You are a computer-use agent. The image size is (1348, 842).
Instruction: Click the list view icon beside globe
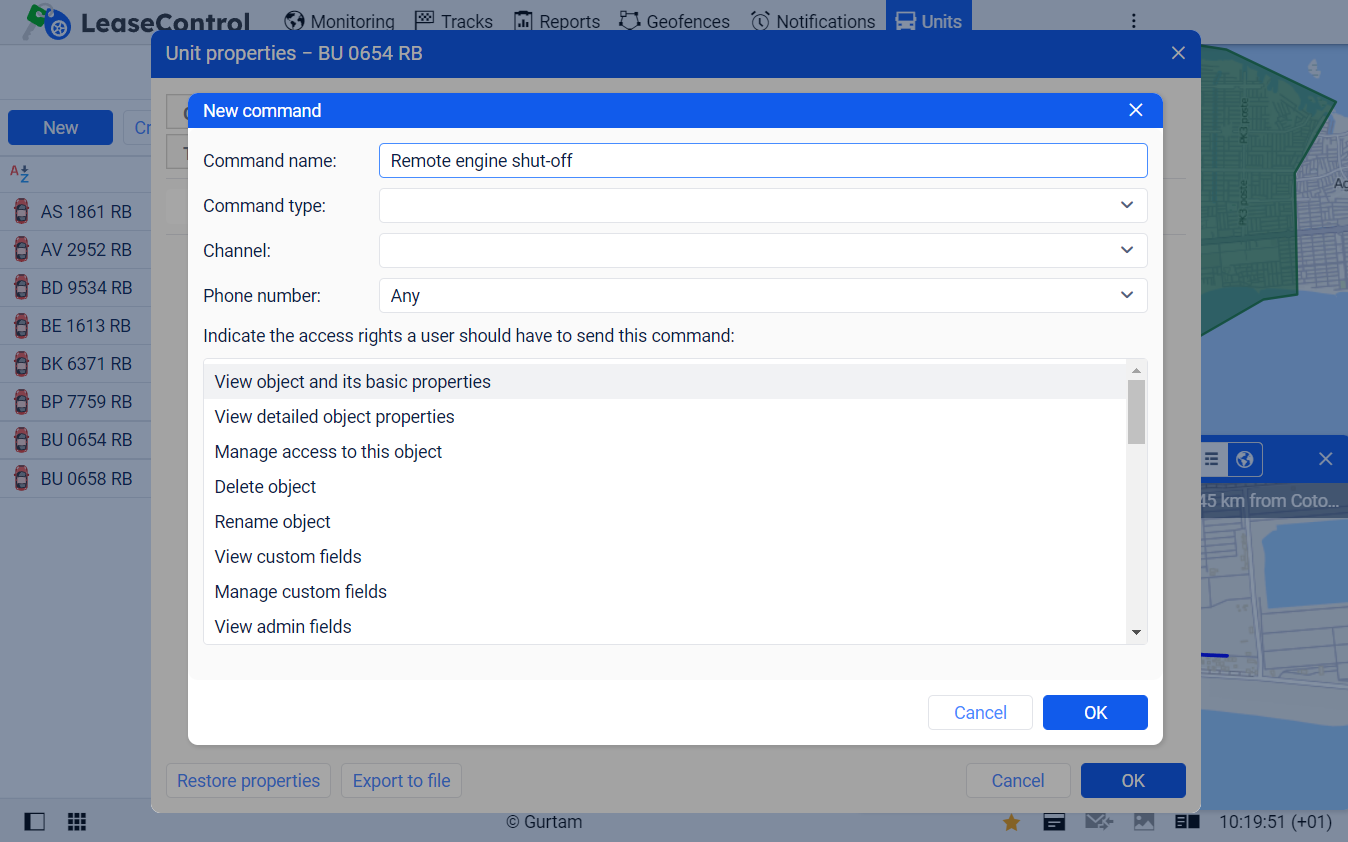[x=1211, y=459]
